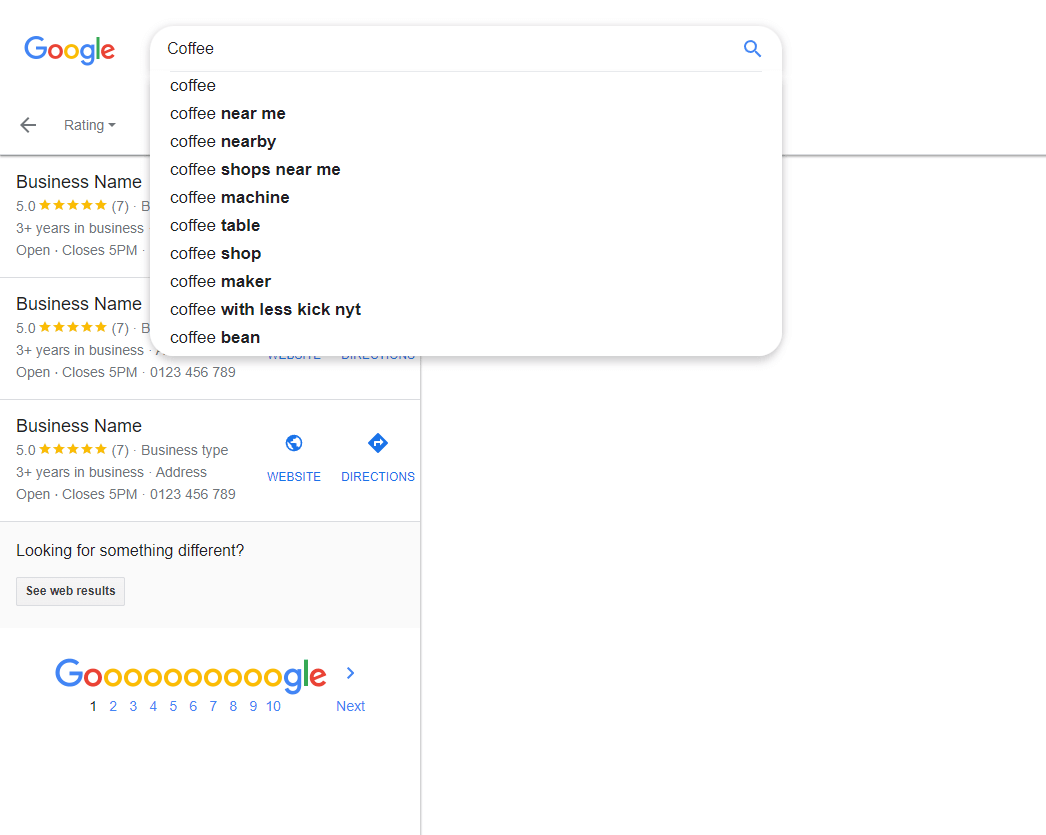The image size is (1046, 835).
Task: Go to results page 7
Action: pyautogui.click(x=213, y=706)
